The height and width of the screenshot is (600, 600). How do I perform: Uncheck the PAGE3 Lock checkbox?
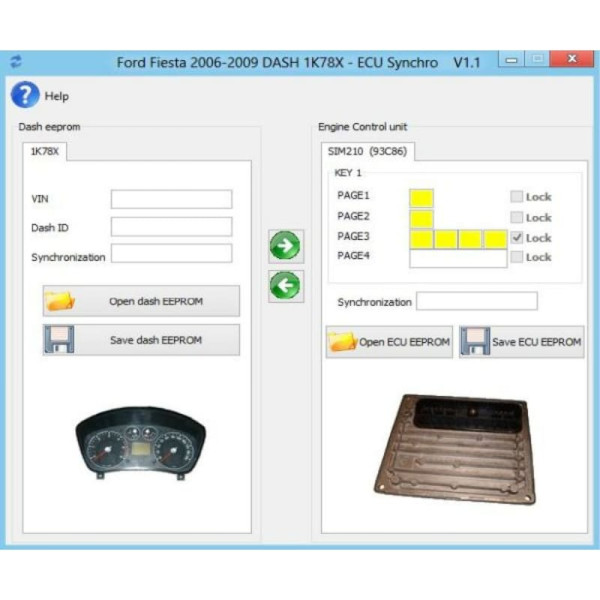click(x=516, y=238)
